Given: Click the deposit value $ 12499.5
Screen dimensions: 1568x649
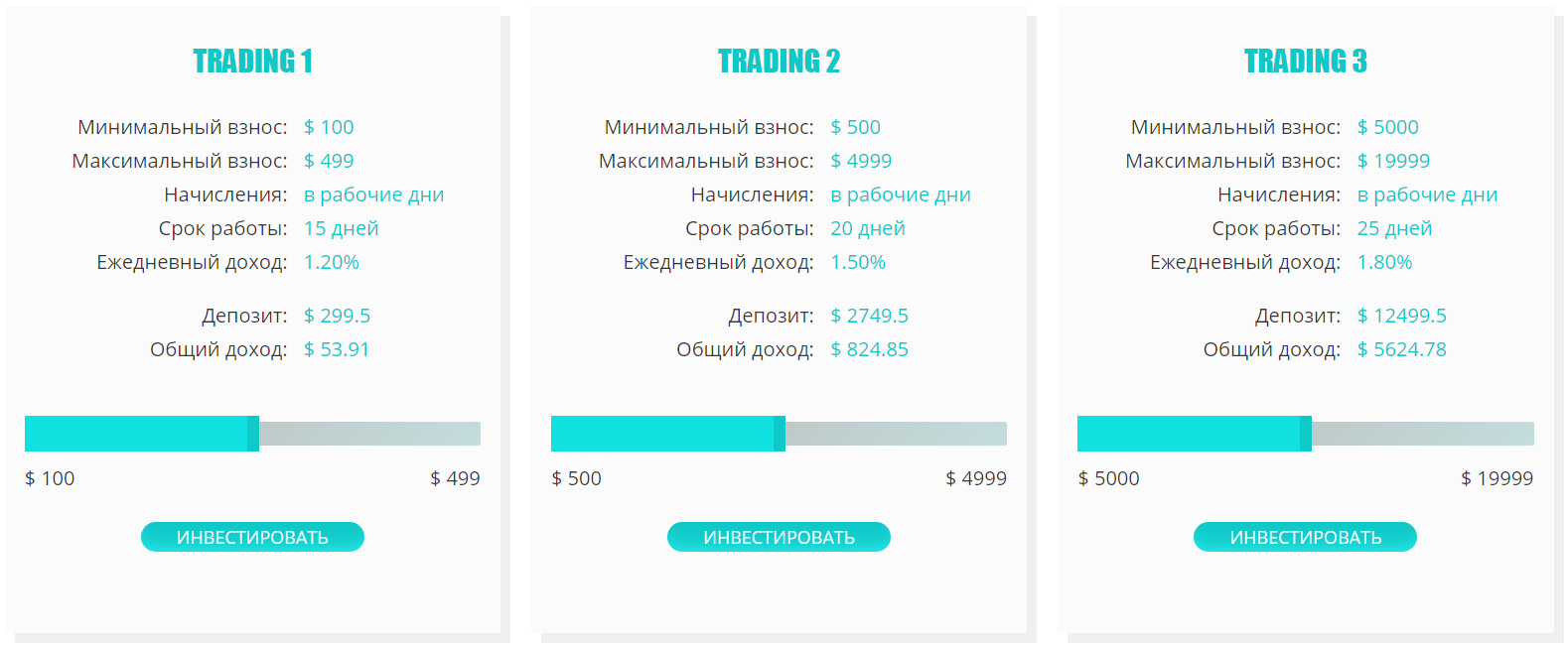Looking at the screenshot, I should pyautogui.click(x=1401, y=316).
